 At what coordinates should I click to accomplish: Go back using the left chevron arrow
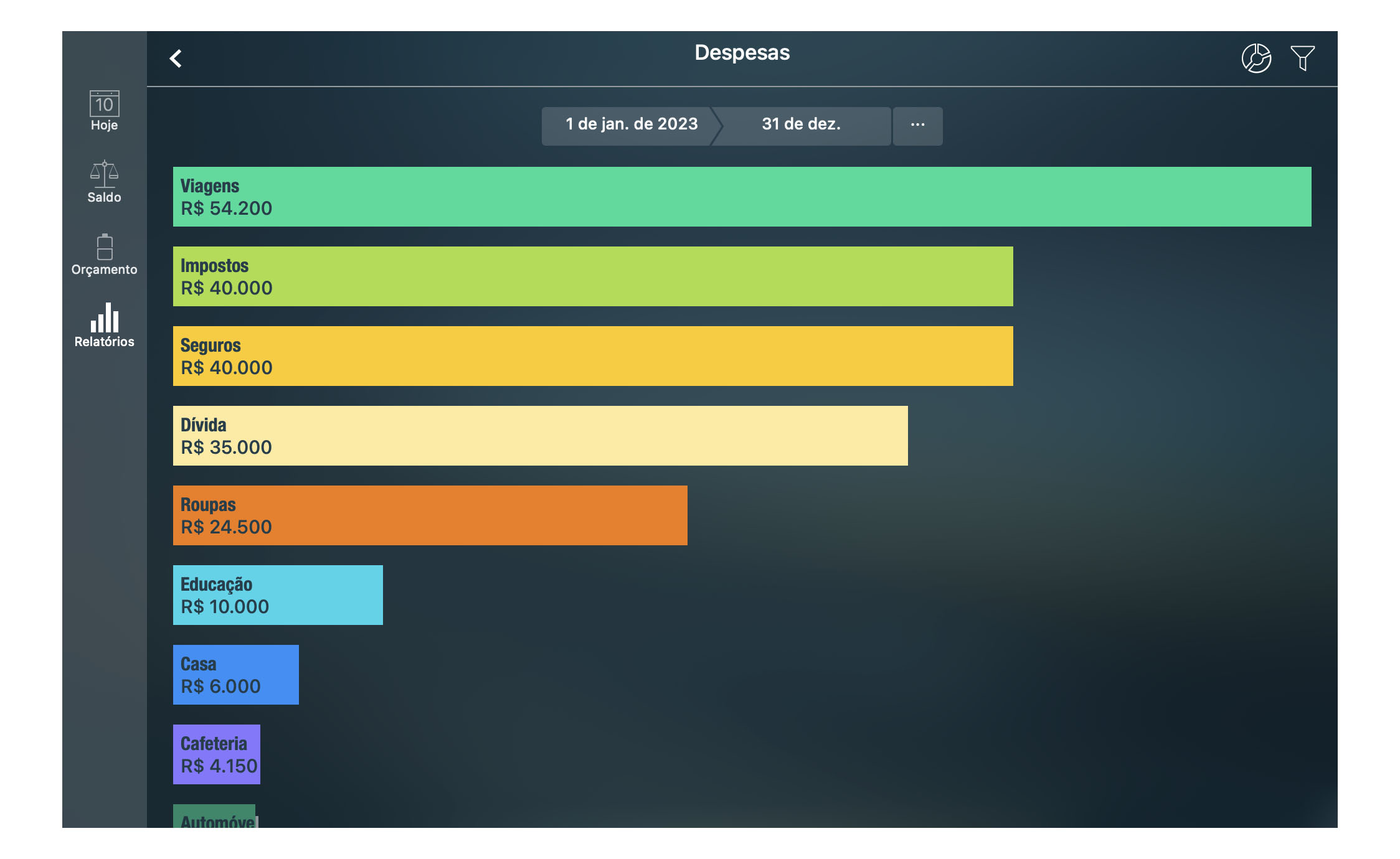coord(176,59)
